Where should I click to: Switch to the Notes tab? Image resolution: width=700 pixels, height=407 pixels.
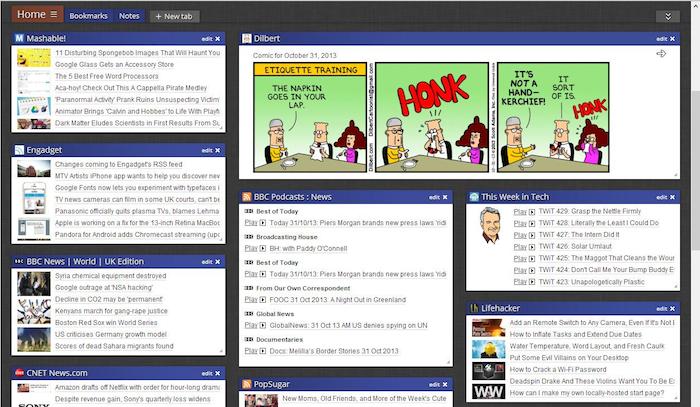pyautogui.click(x=129, y=16)
